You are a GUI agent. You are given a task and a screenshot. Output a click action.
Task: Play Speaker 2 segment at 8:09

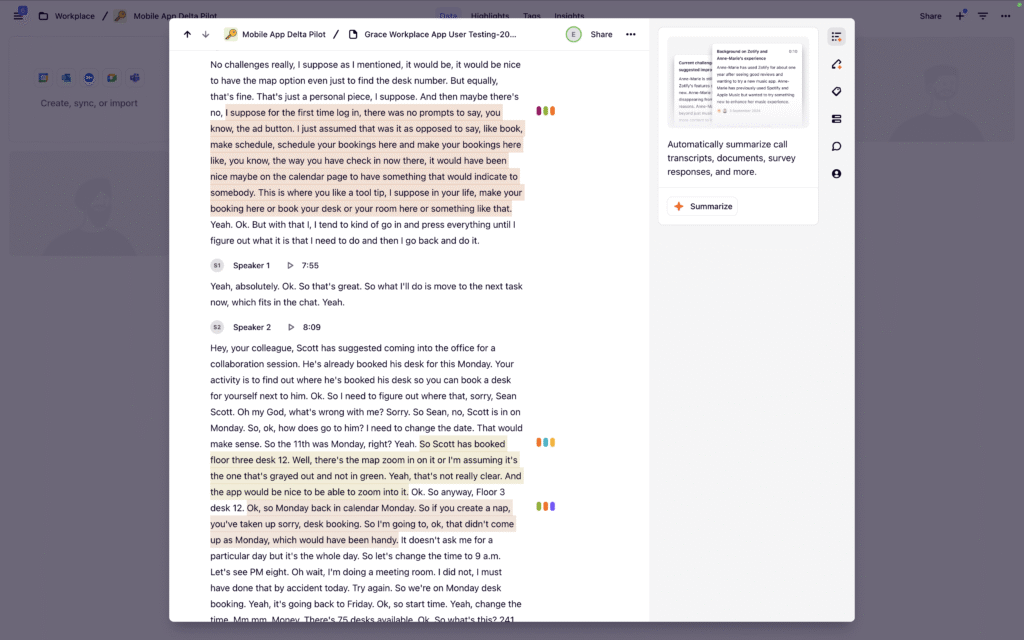pos(290,327)
